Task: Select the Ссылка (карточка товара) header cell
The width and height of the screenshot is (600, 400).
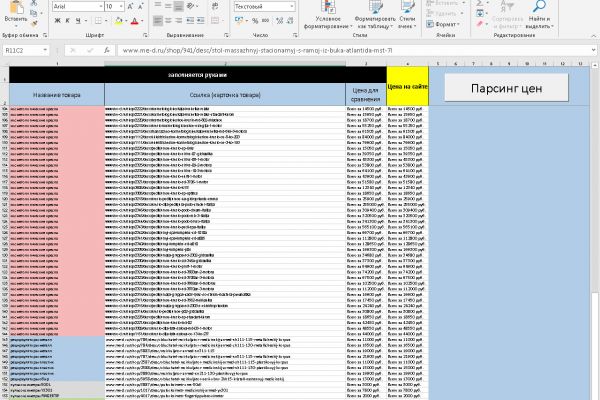Action: pos(225,95)
